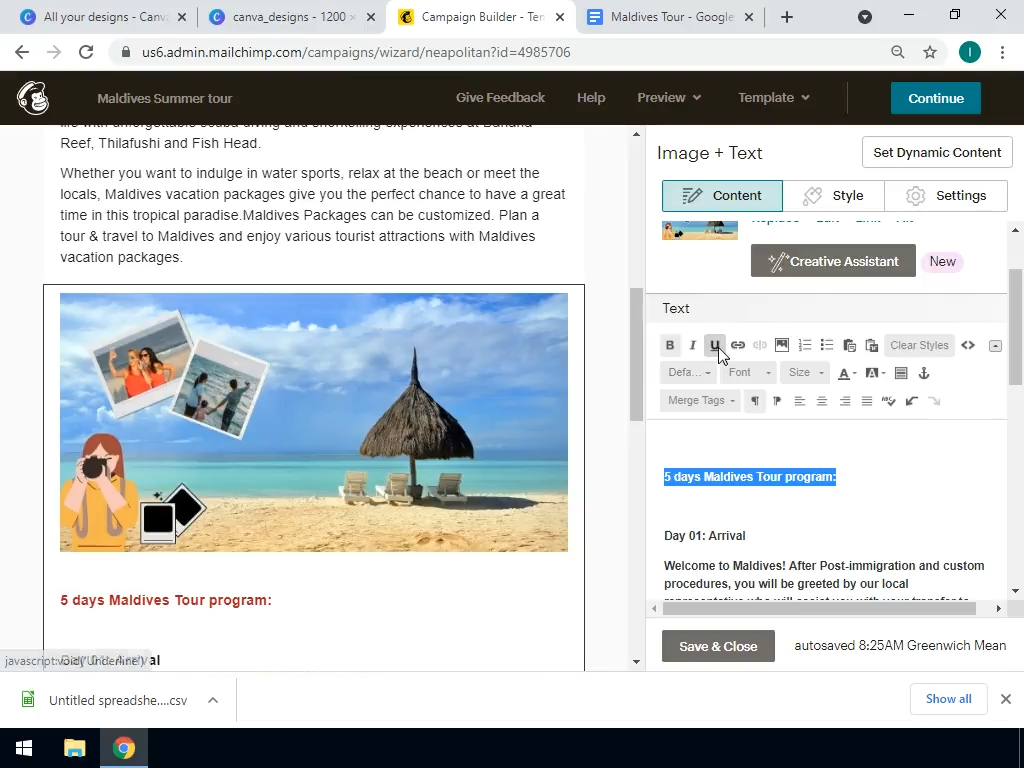Center align the text
The height and width of the screenshot is (768, 1024).
[x=822, y=401]
